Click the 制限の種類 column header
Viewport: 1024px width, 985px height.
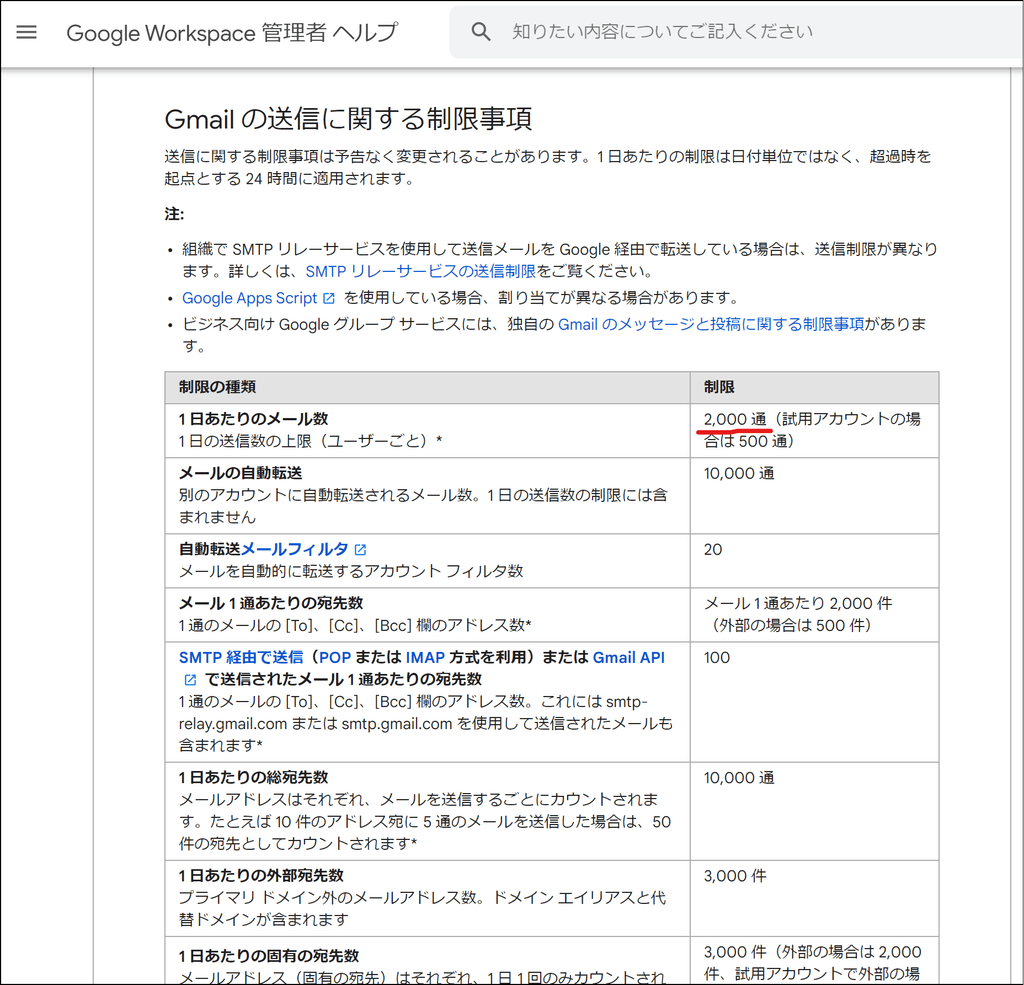pyautogui.click(x=217, y=387)
